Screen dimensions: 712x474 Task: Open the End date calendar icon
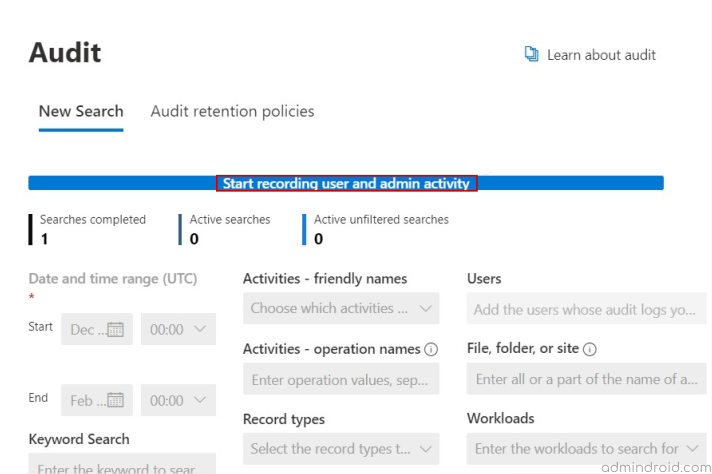(x=115, y=400)
